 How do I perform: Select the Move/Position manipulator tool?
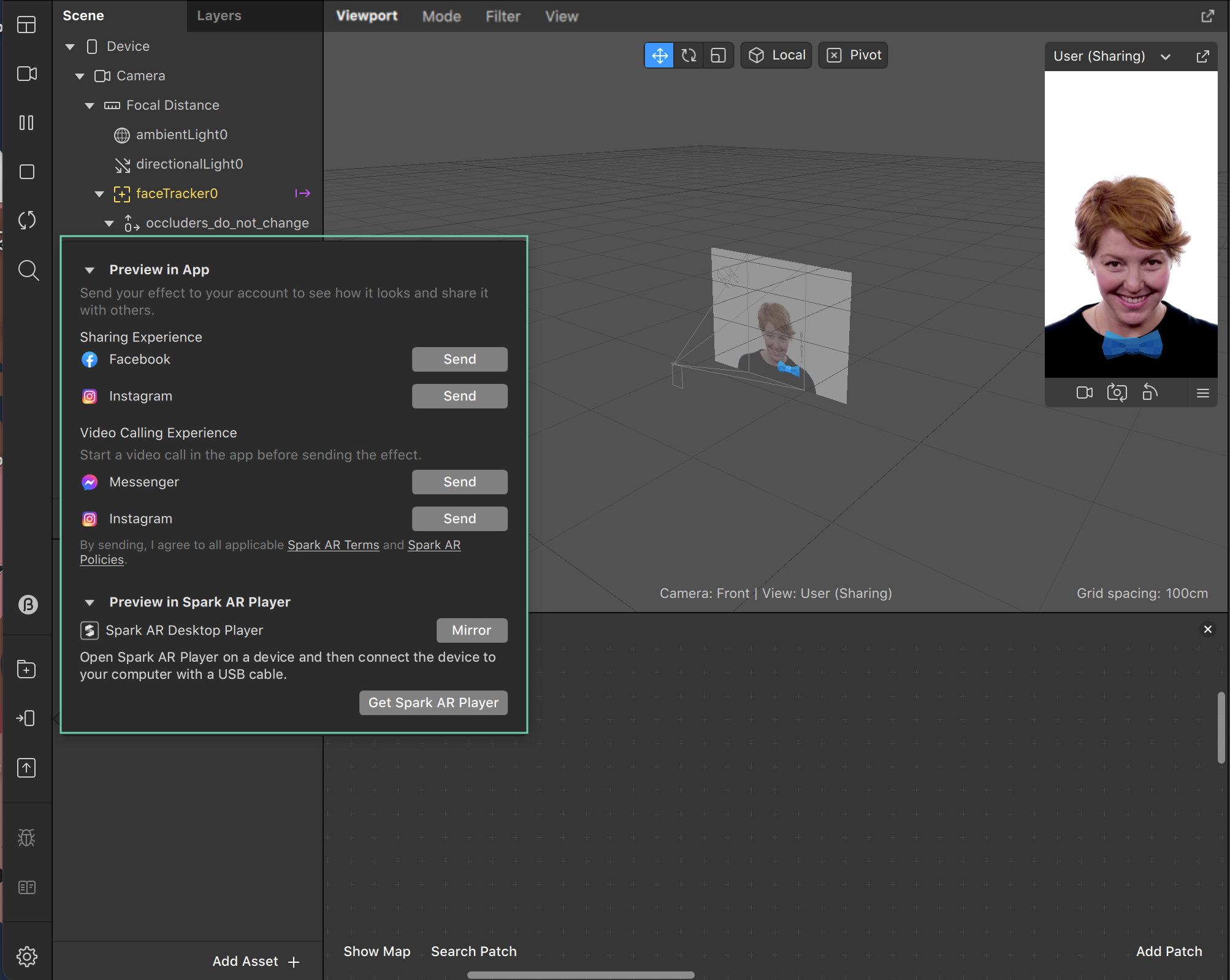click(x=659, y=55)
